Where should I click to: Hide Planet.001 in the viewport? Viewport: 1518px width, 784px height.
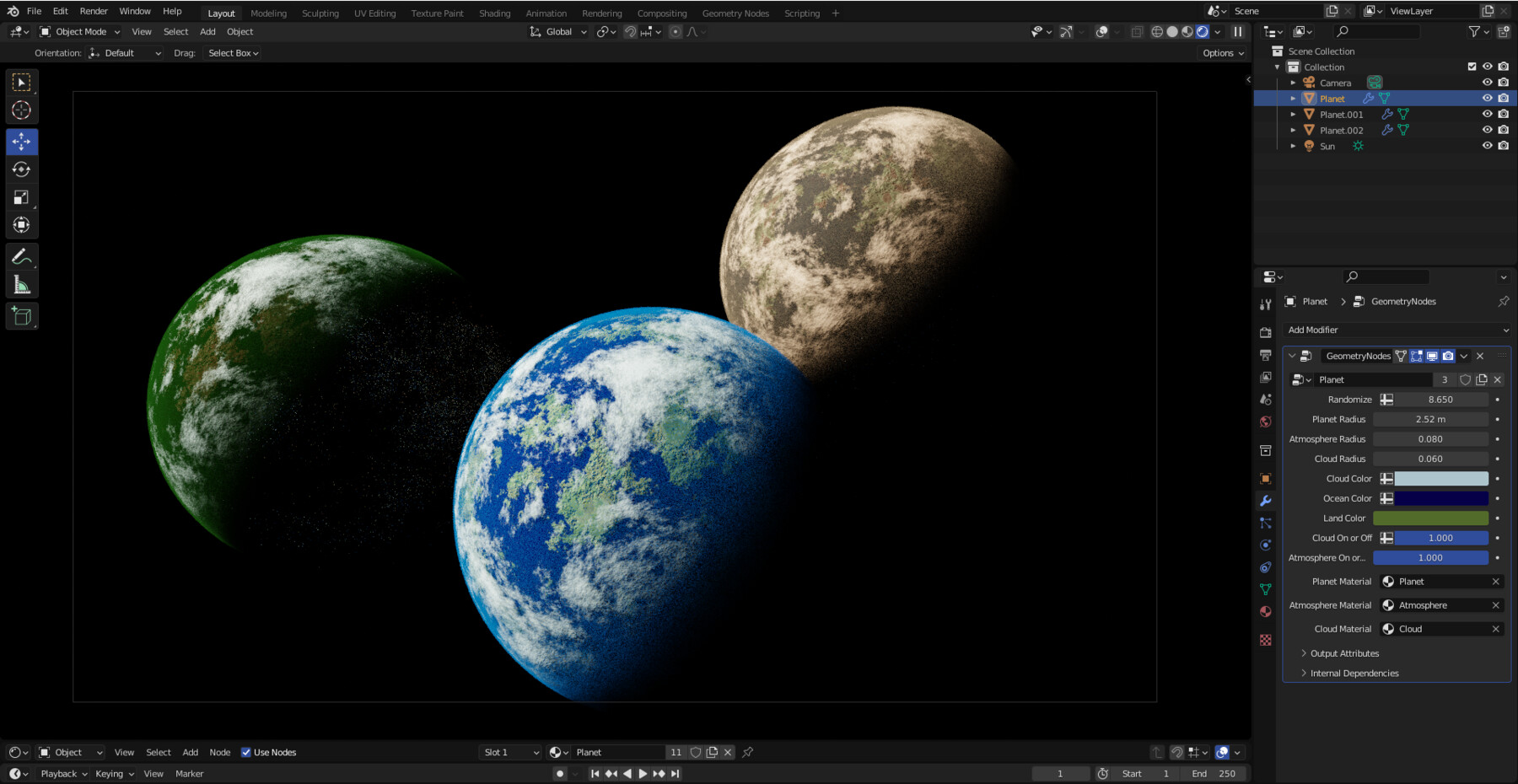(1488, 114)
